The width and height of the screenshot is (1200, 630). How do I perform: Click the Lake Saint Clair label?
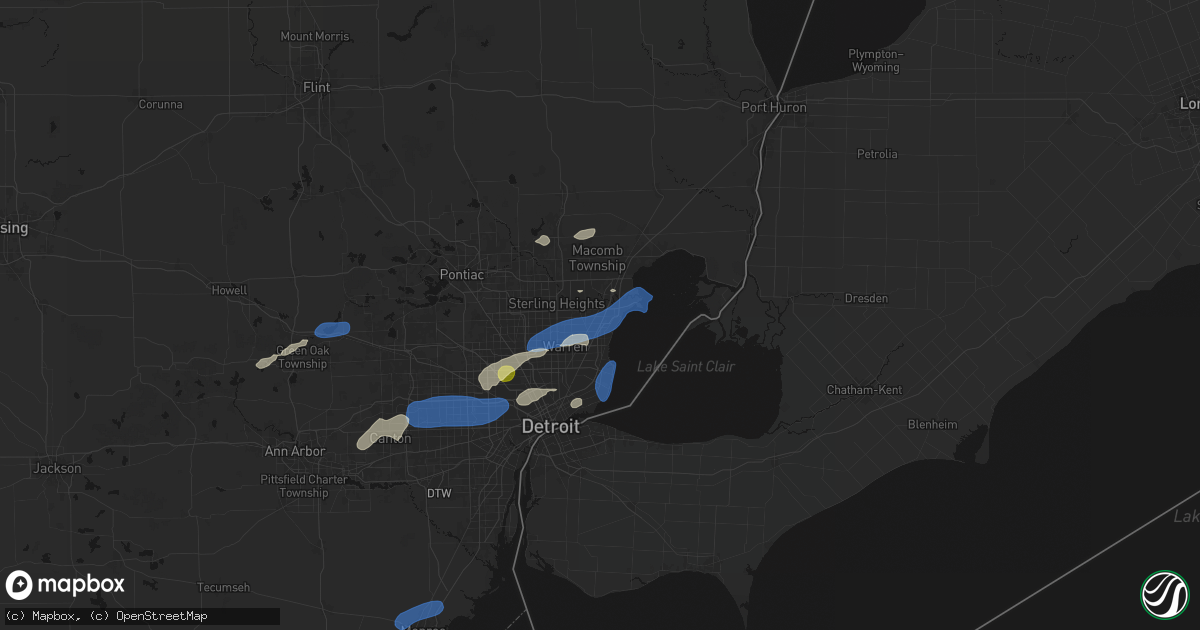686,367
